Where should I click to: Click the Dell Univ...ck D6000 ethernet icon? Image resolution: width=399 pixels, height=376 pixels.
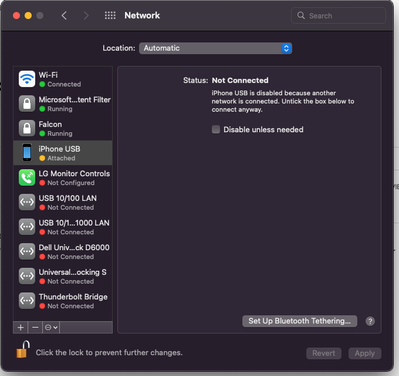click(27, 252)
